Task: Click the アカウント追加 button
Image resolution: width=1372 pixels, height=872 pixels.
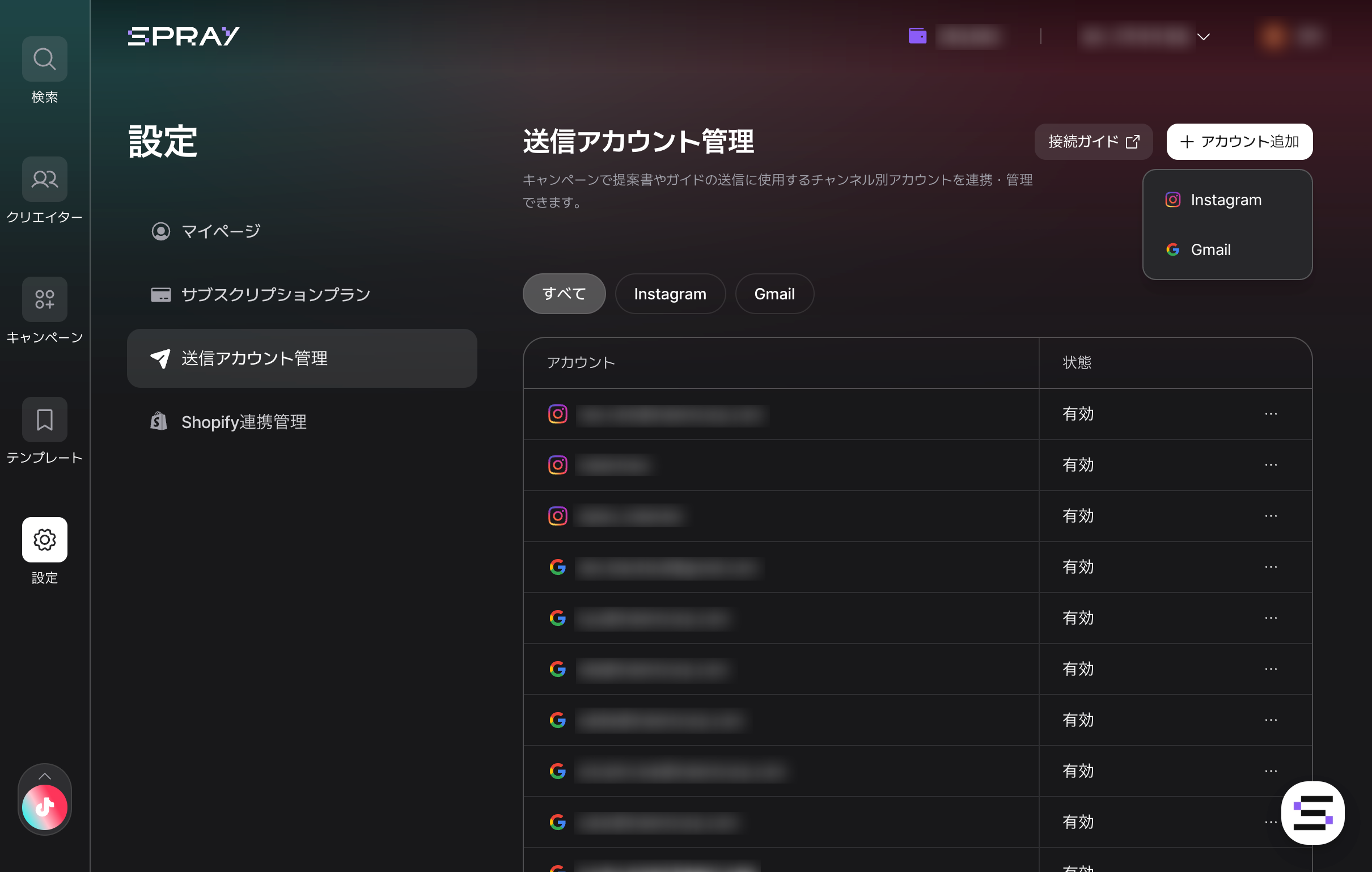Action: point(1239,142)
